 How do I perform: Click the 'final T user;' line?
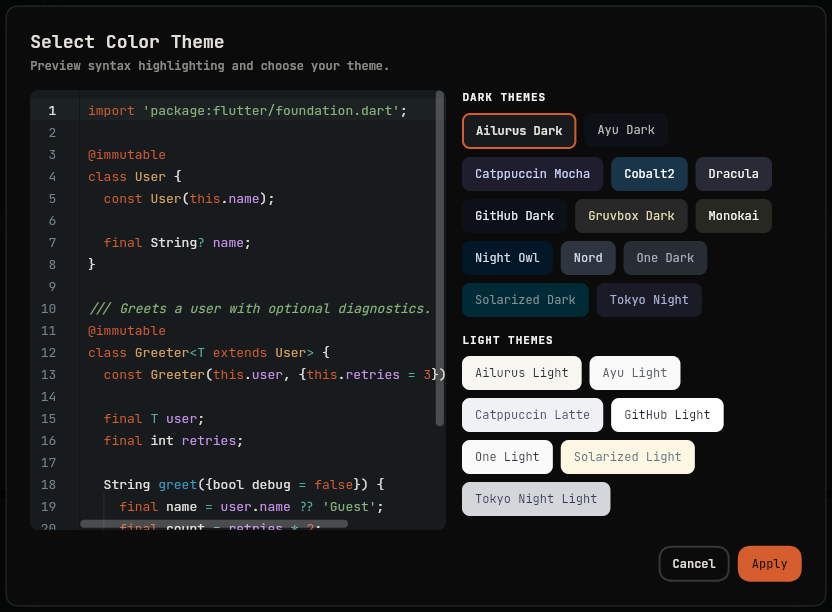[153, 419]
